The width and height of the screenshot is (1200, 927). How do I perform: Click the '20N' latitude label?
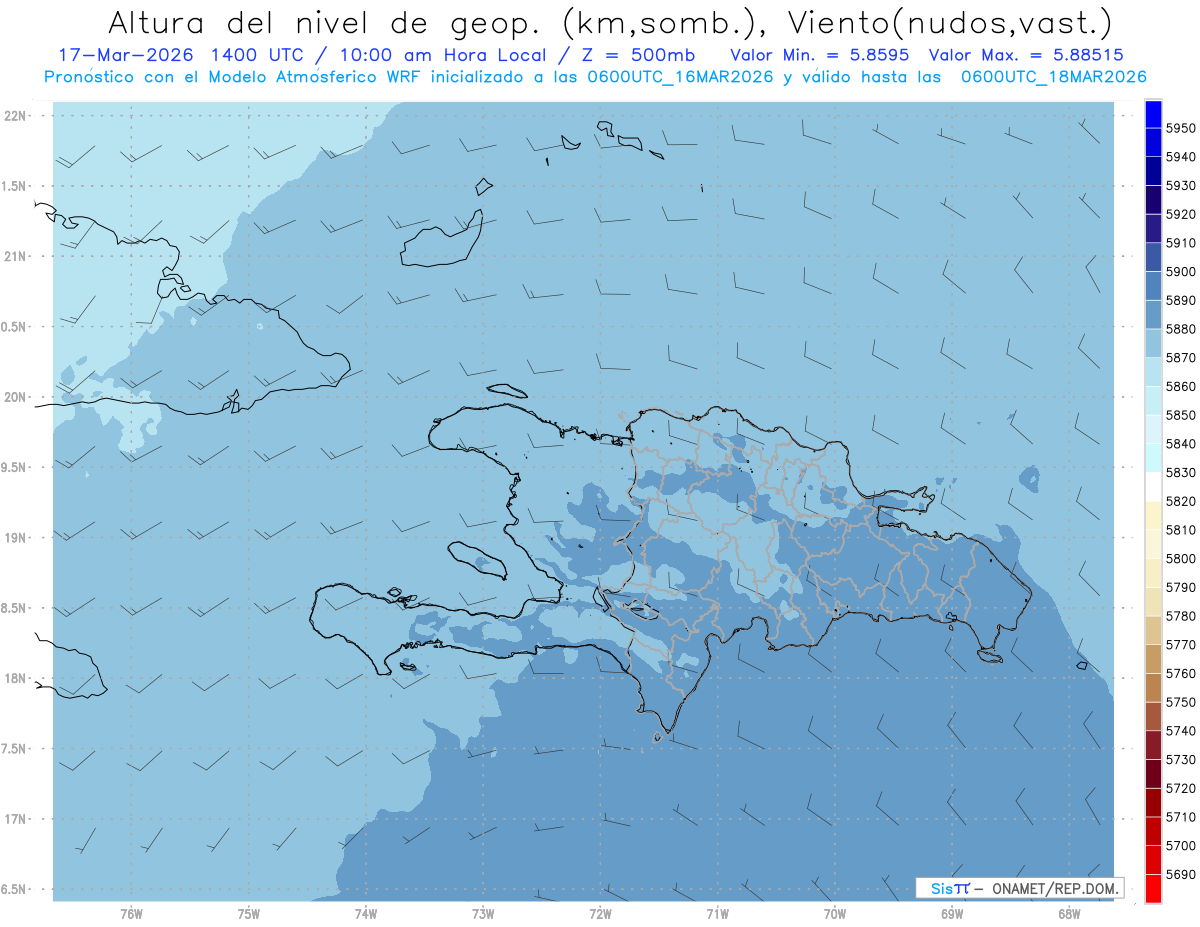coord(16,397)
